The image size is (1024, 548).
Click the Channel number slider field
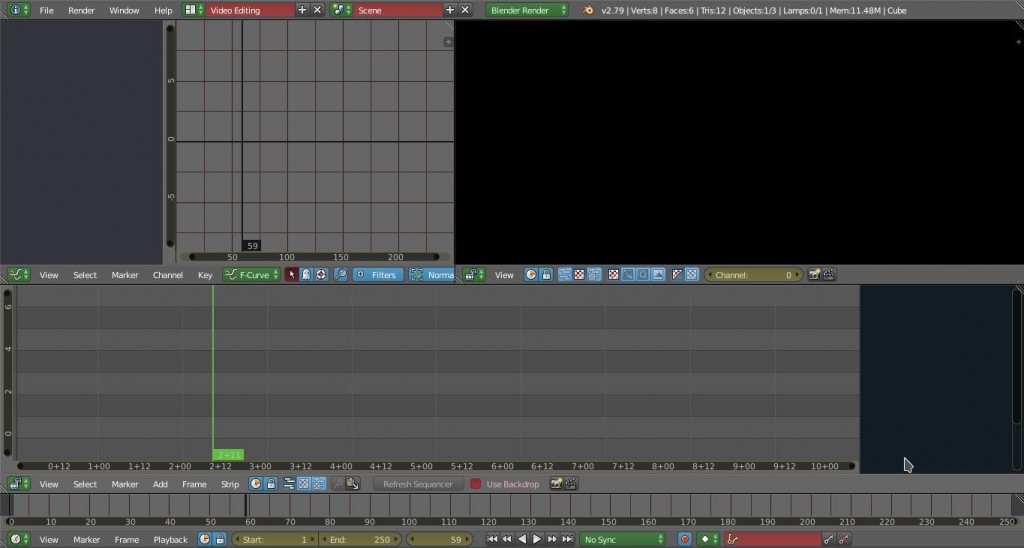tap(753, 275)
